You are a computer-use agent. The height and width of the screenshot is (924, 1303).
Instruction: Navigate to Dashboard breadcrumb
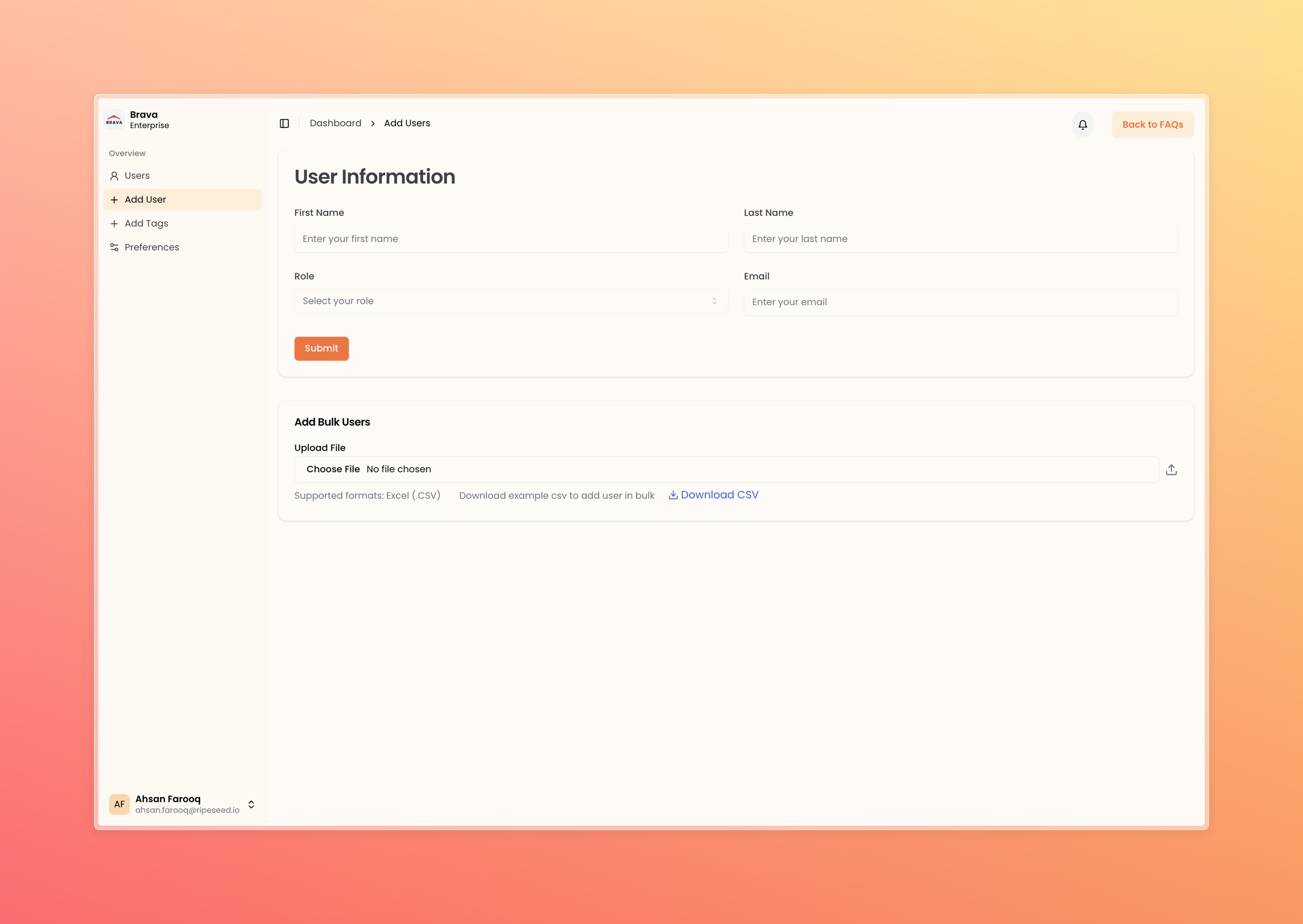(x=335, y=123)
